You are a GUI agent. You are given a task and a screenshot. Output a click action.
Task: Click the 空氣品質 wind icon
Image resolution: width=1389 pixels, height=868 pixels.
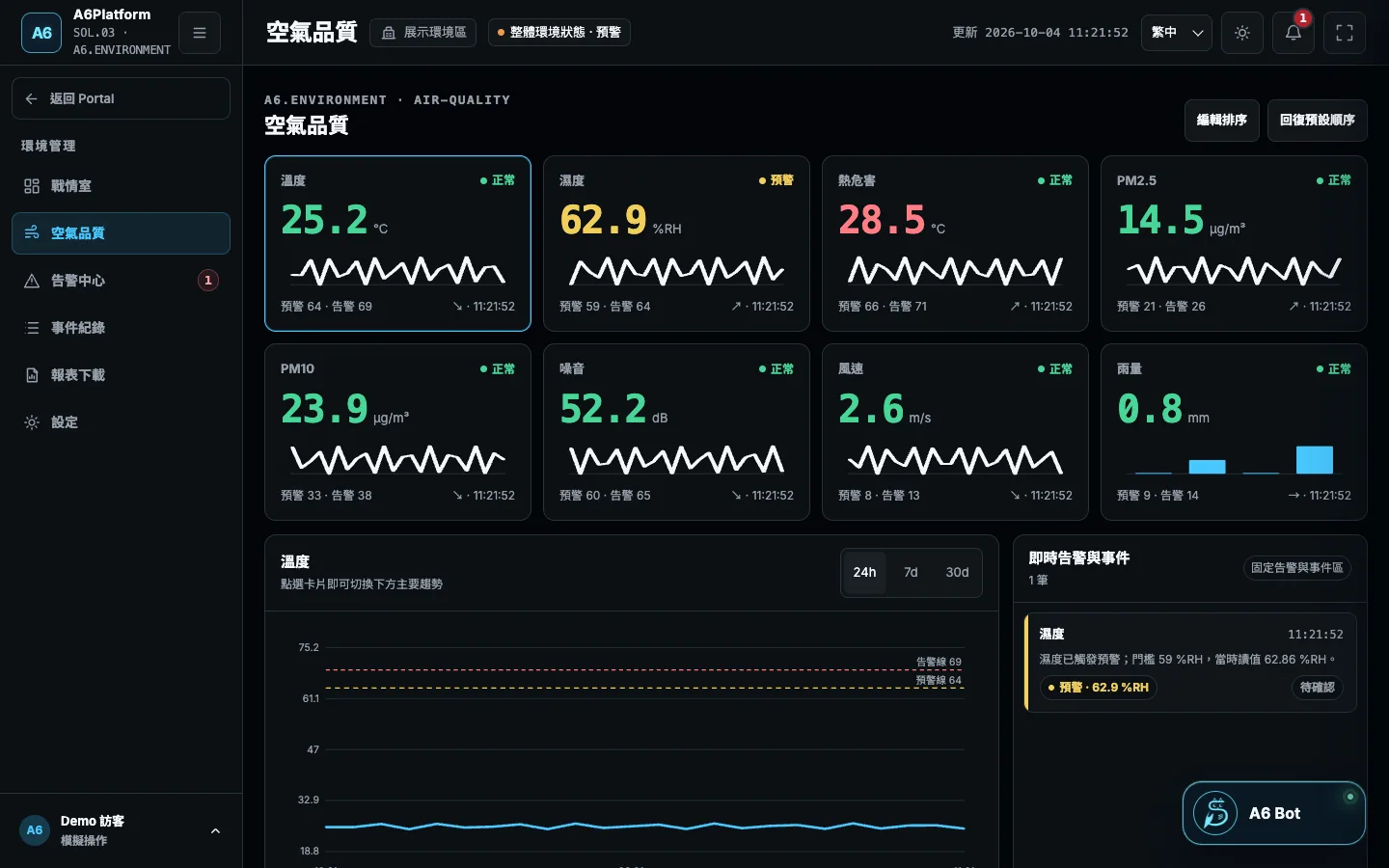coord(32,233)
